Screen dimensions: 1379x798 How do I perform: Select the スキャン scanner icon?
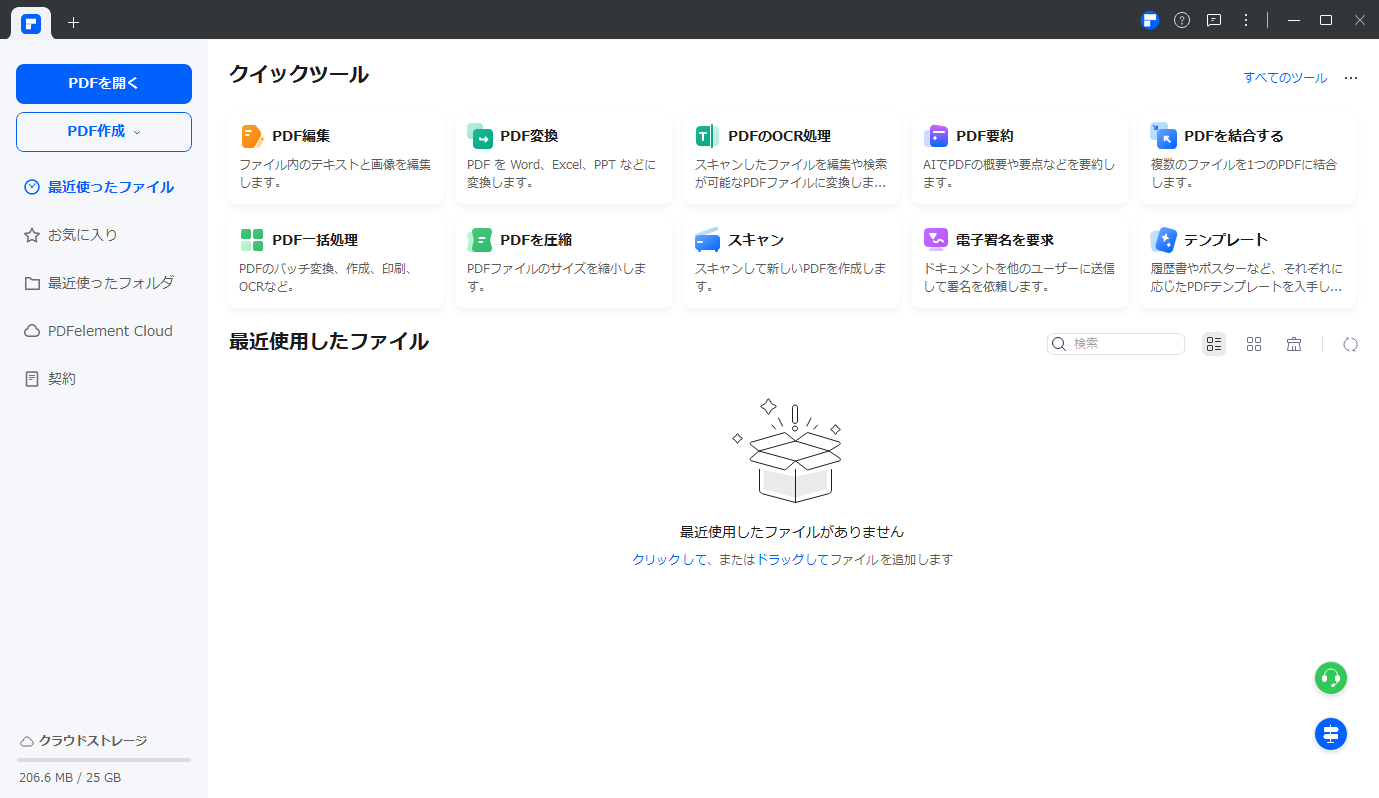(x=708, y=240)
